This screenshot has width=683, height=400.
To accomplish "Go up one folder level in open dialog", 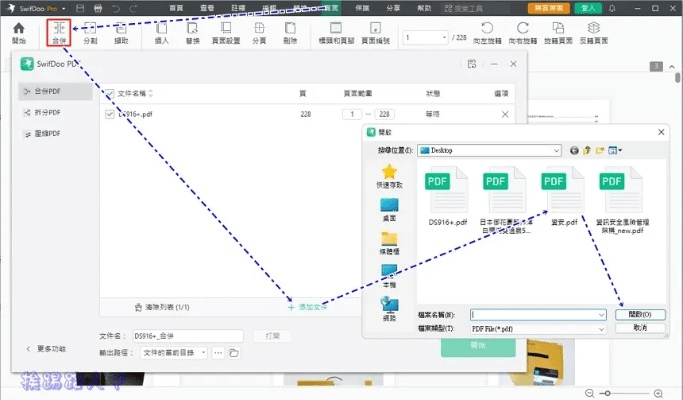I will click(587, 150).
